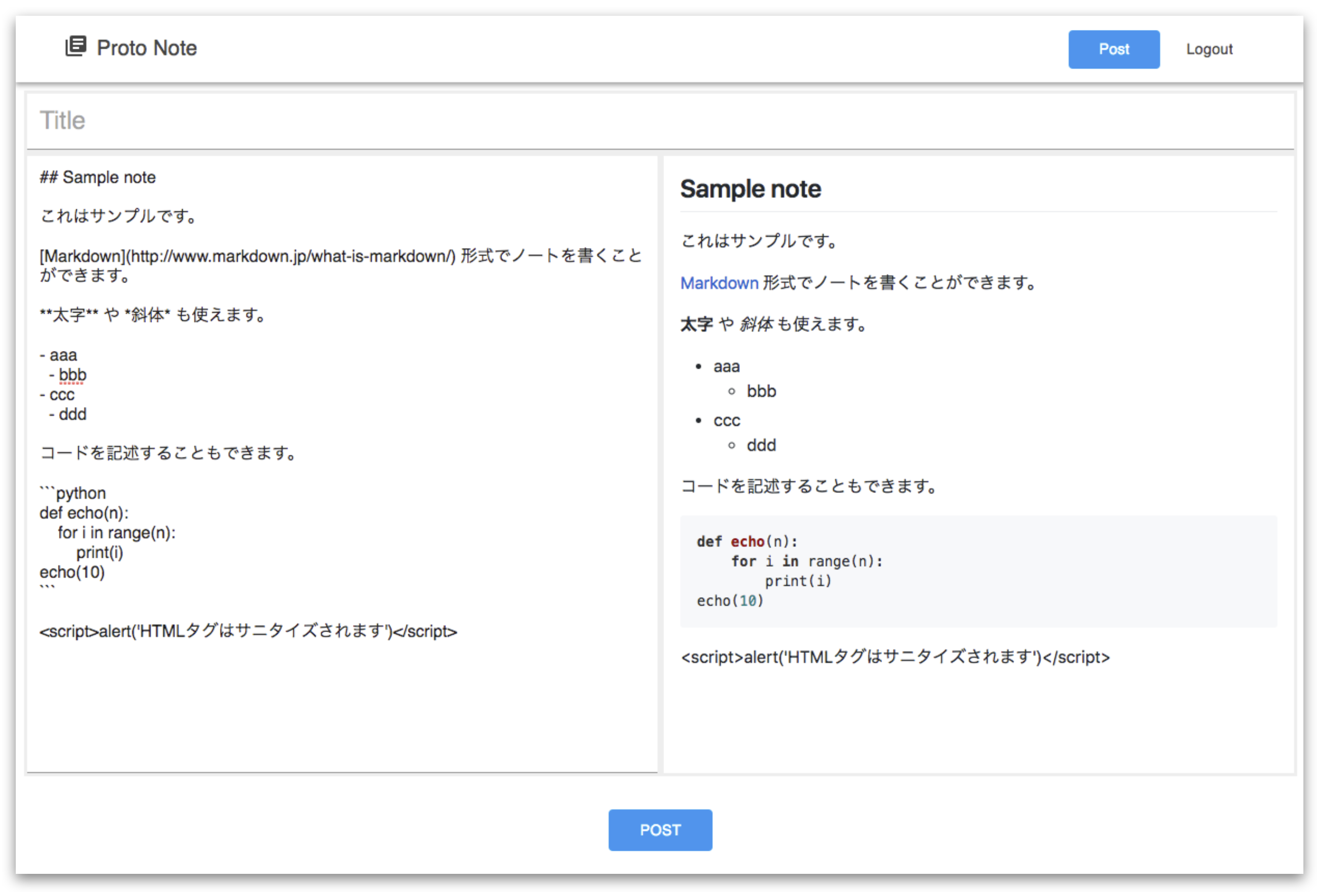Click the '## Sample note' line in editor
The width and height of the screenshot is (1329, 896).
point(97,178)
